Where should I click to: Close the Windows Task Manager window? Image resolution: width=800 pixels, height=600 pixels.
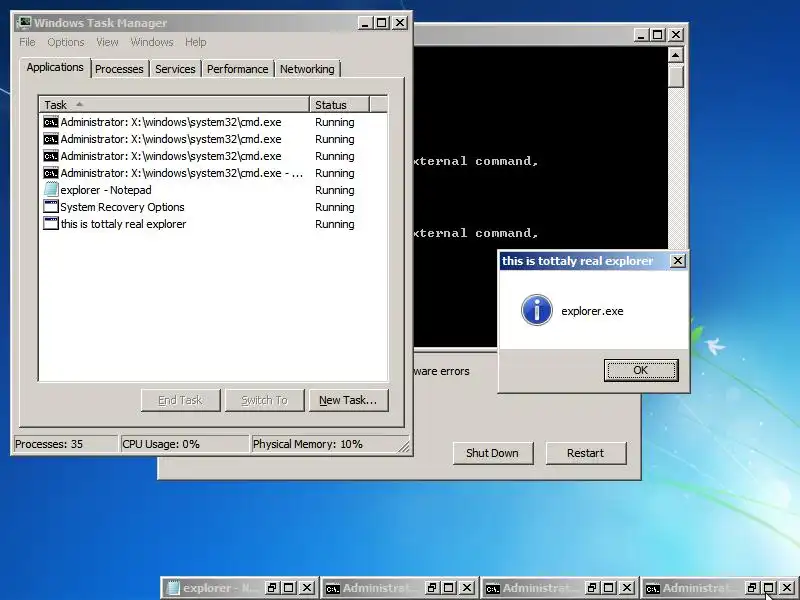(x=400, y=23)
